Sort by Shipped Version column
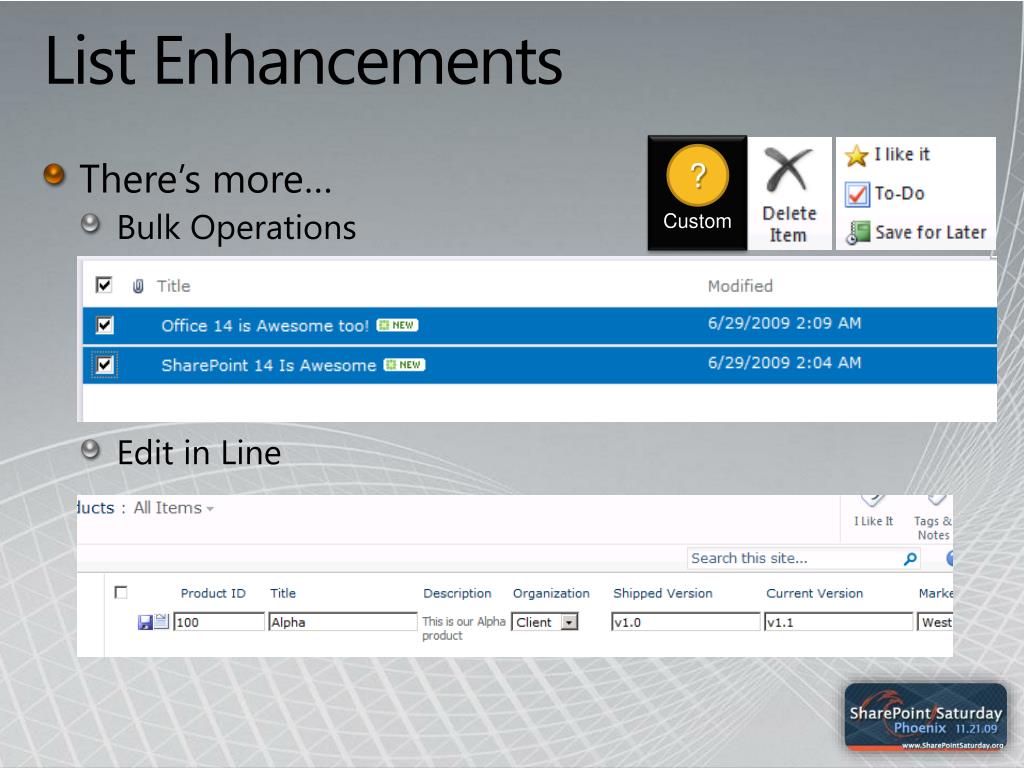1024x768 pixels. click(662, 593)
